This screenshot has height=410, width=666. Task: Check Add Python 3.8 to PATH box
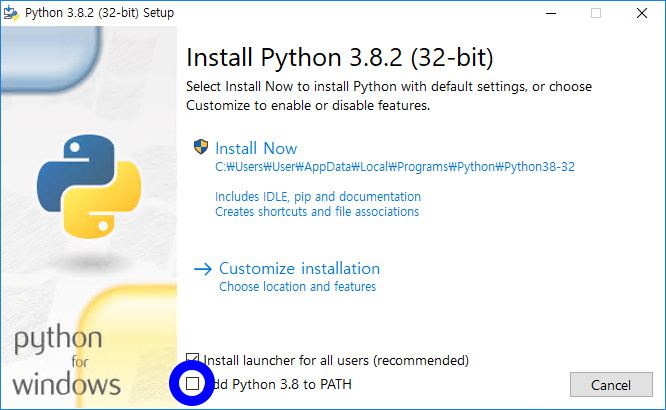click(x=192, y=384)
